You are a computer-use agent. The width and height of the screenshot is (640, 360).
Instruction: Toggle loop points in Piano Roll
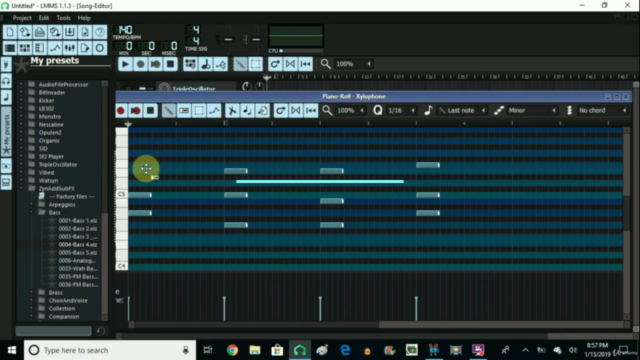point(296,111)
